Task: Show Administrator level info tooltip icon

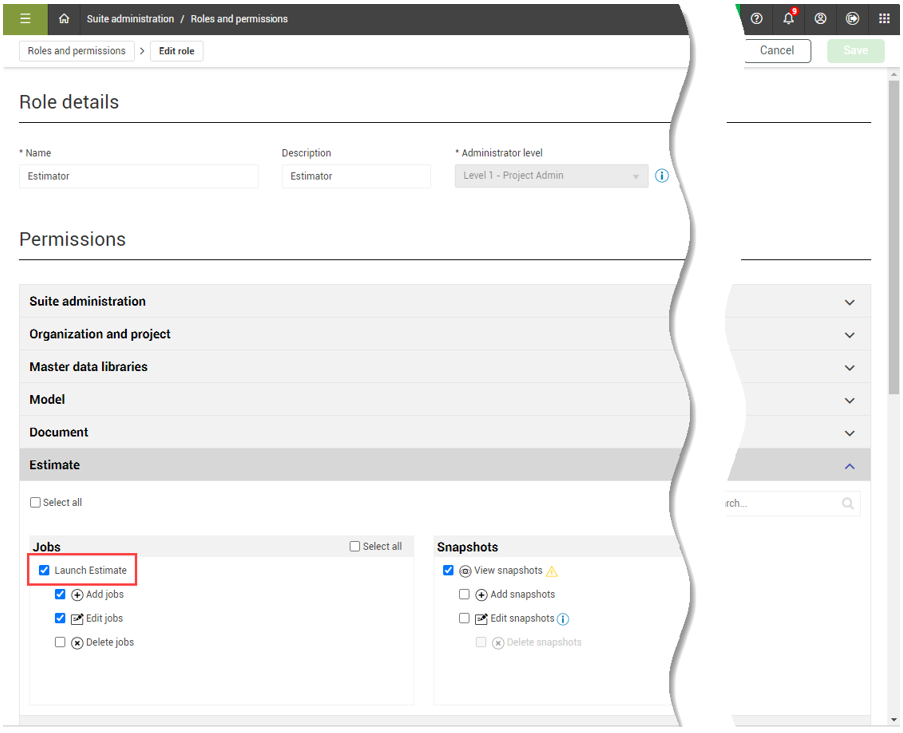Action: point(661,176)
